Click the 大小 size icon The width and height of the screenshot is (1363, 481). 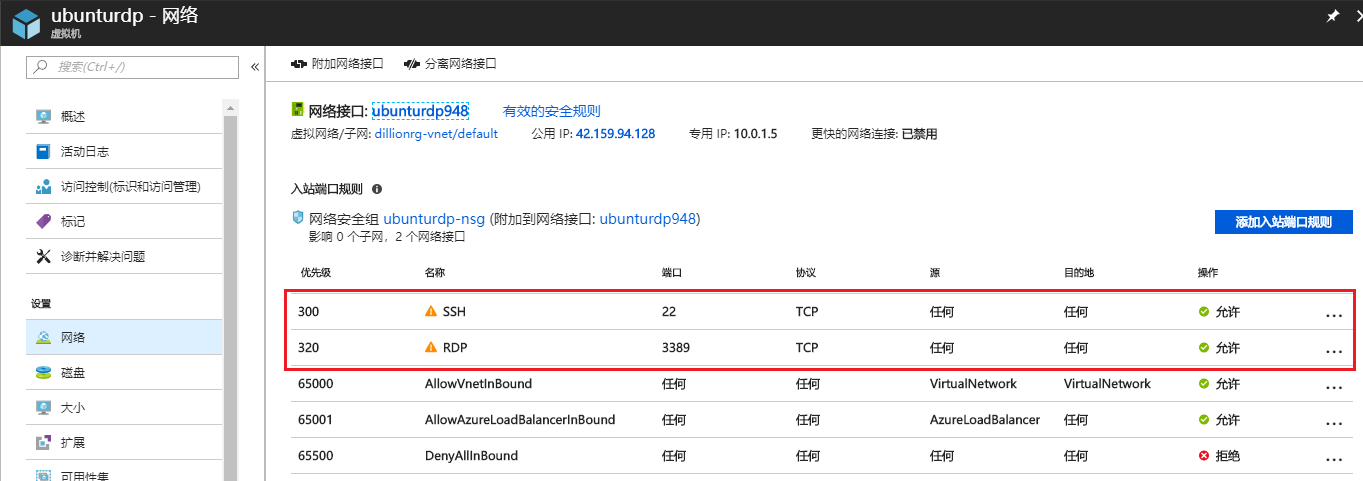tap(43, 408)
